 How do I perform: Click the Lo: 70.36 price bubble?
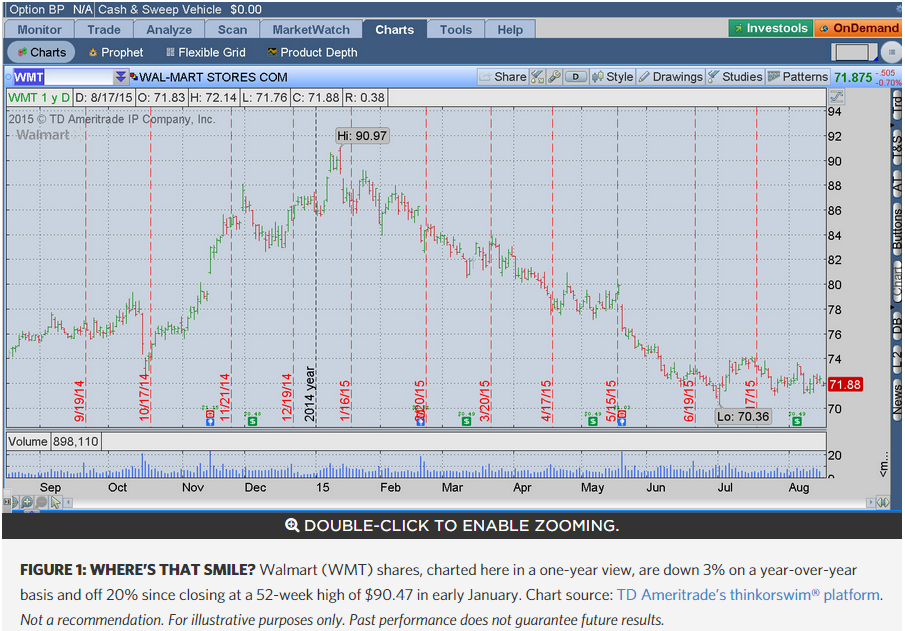[743, 416]
